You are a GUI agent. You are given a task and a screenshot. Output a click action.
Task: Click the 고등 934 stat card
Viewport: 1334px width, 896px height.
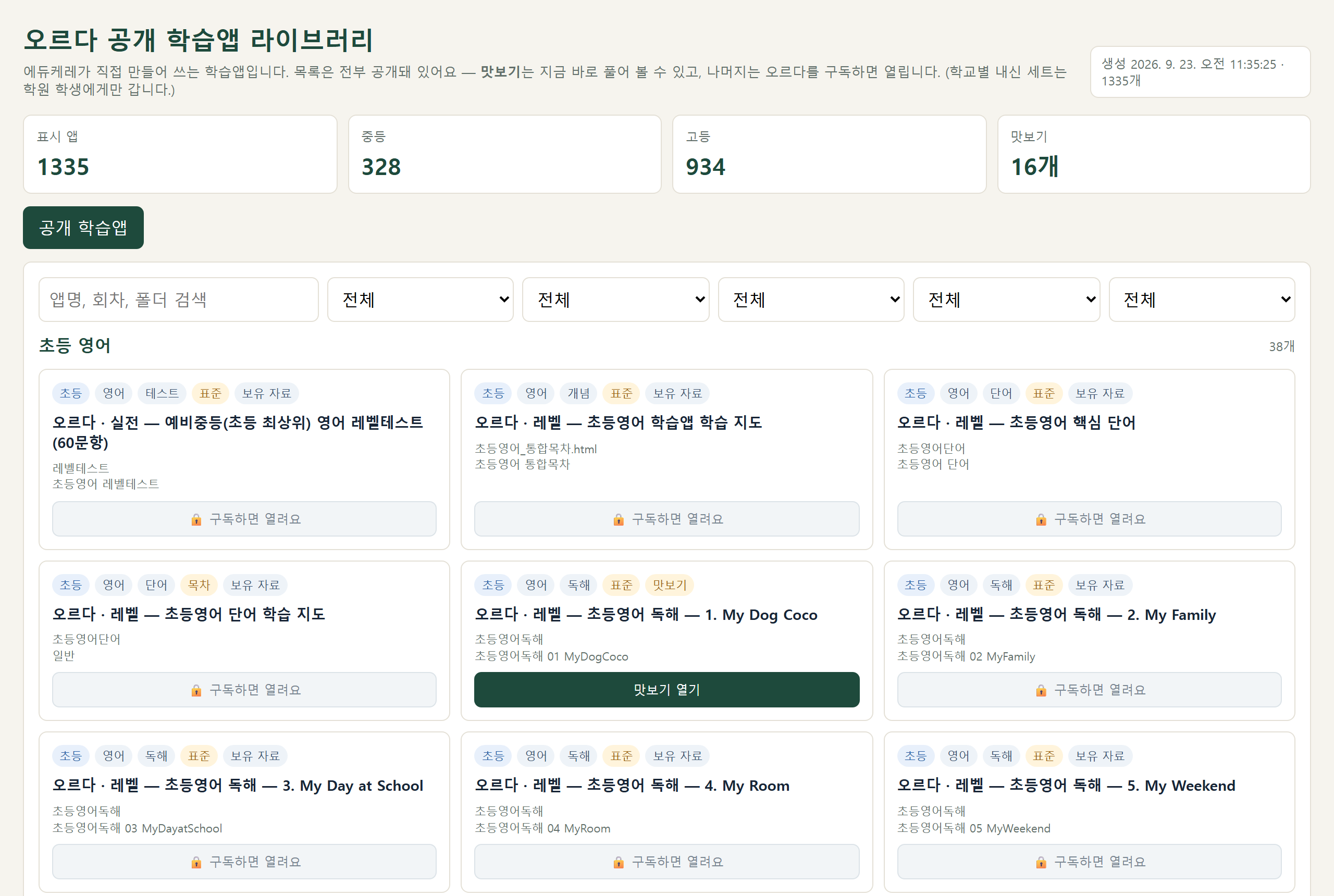click(x=829, y=154)
